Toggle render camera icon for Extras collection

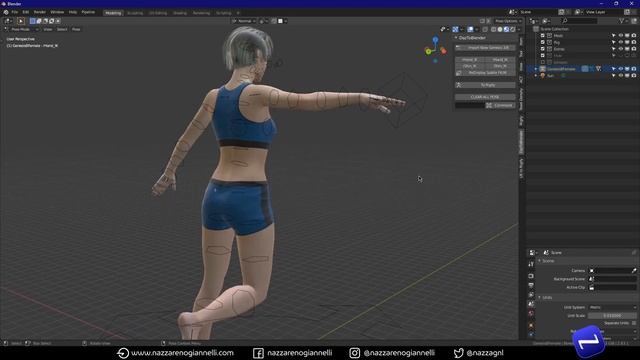(x=633, y=49)
